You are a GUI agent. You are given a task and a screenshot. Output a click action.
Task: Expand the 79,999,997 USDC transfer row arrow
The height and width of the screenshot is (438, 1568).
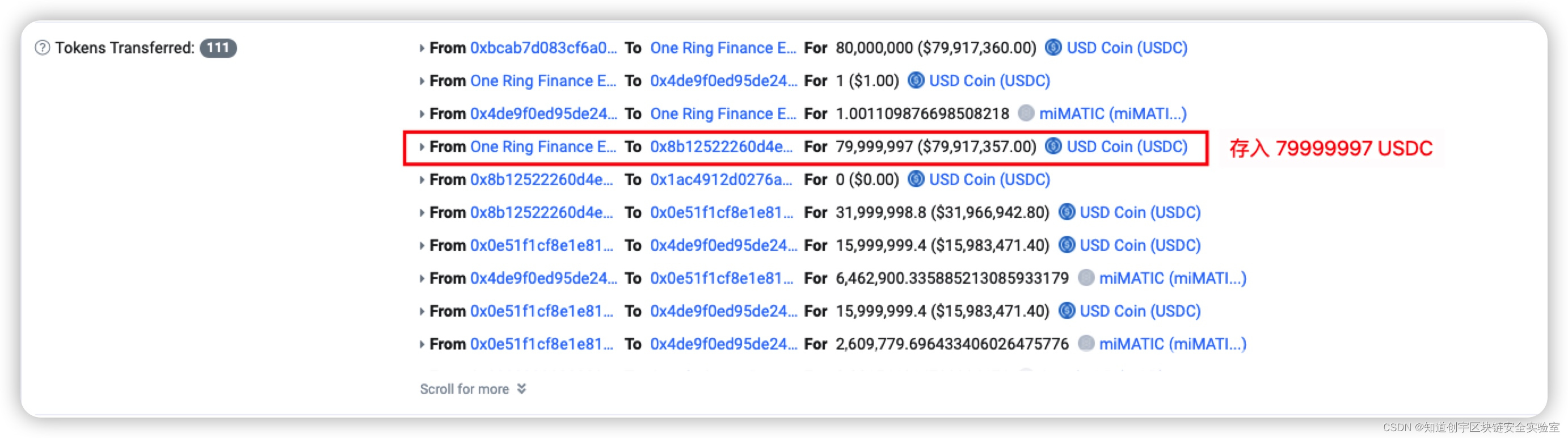click(x=421, y=147)
